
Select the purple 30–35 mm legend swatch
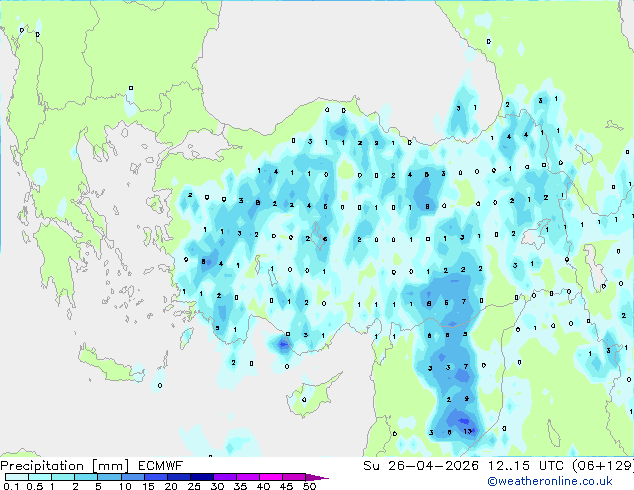[224, 477]
